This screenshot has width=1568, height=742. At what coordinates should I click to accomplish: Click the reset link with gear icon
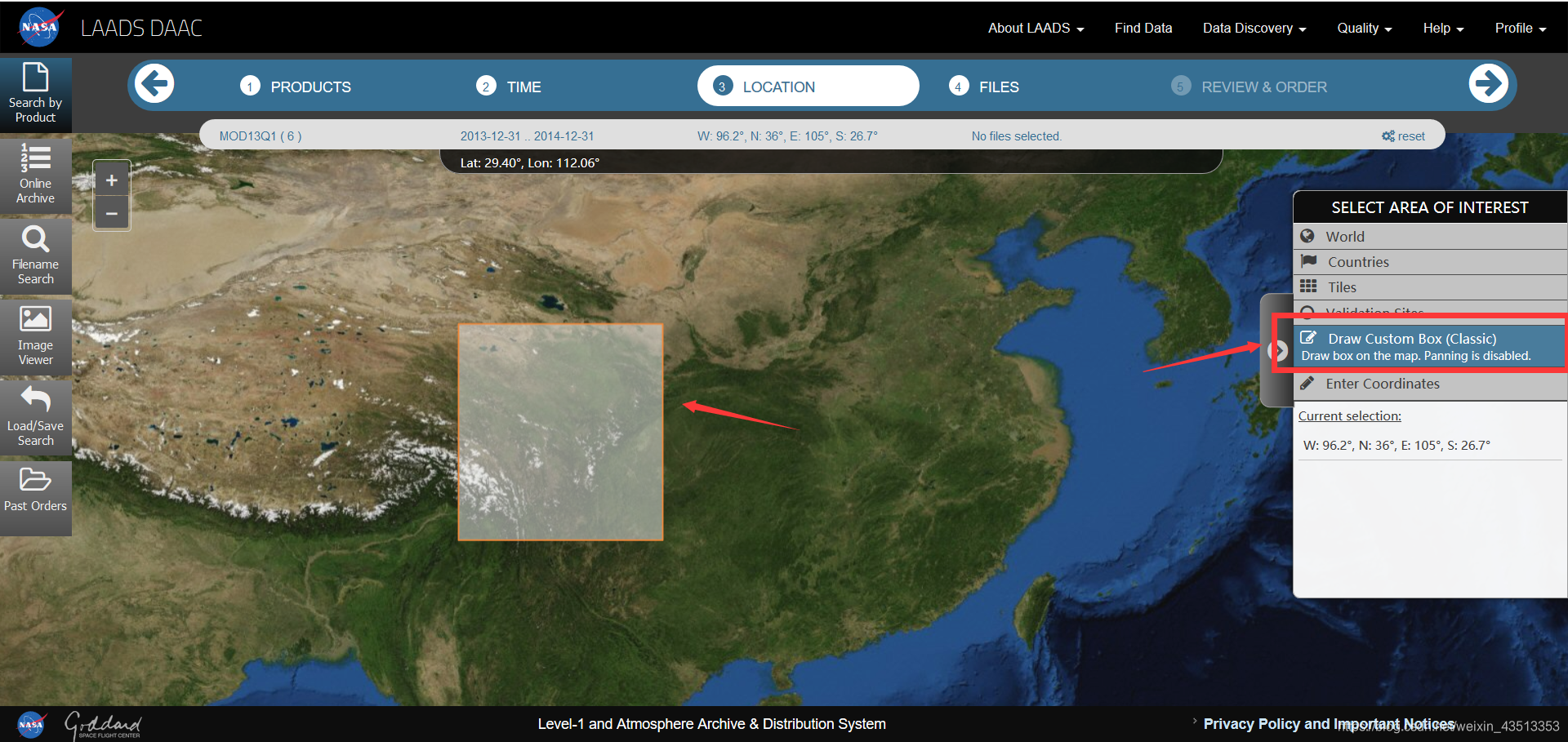coord(1403,136)
